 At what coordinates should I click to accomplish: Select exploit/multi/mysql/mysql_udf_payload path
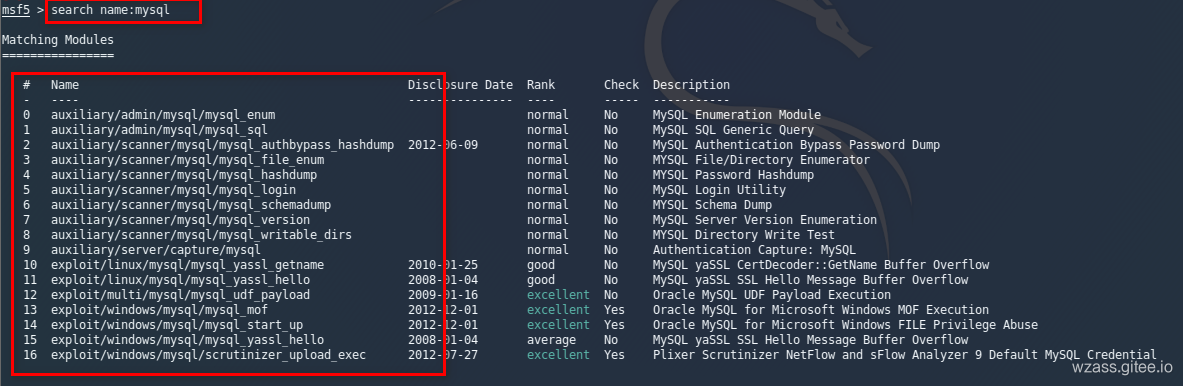point(180,295)
